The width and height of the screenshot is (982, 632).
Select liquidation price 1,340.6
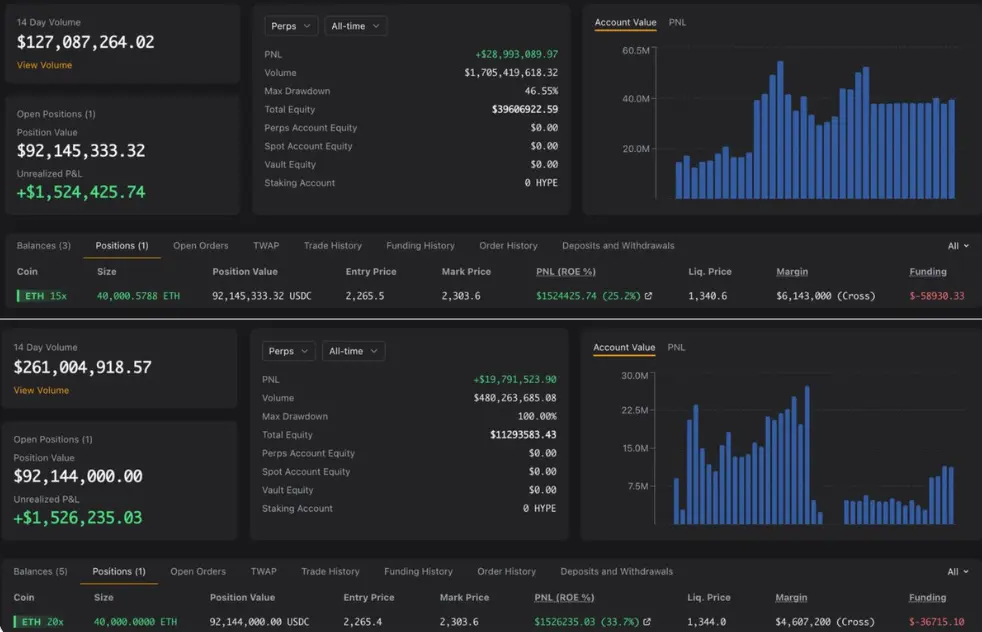coord(708,296)
